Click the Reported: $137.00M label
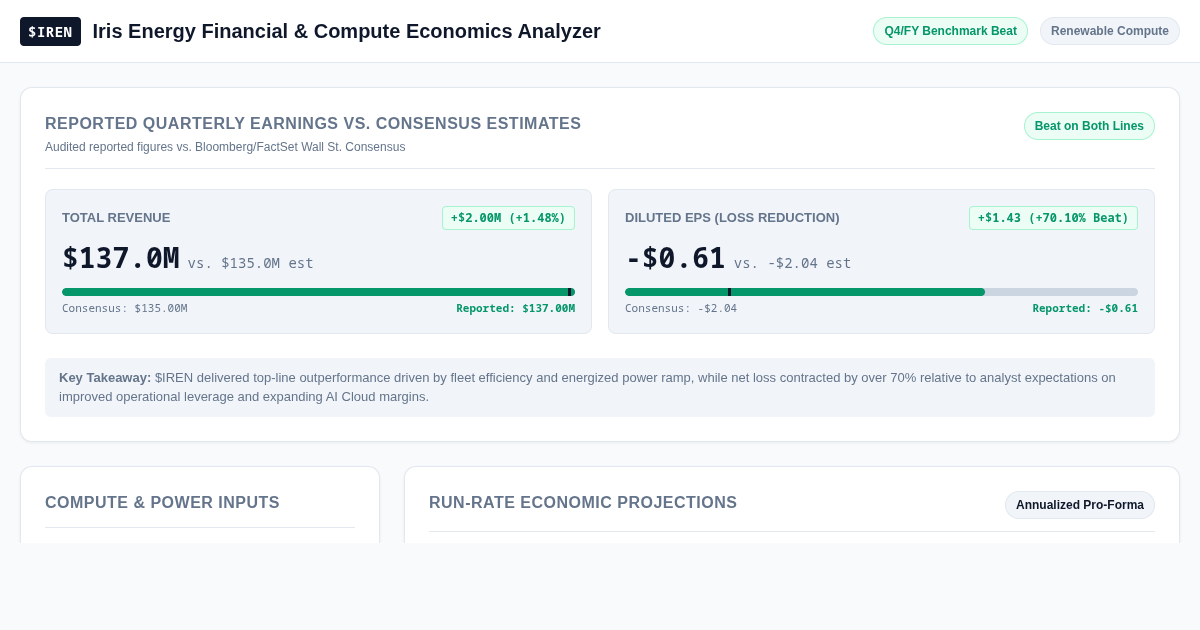This screenshot has height=630, width=1200. pyautogui.click(x=516, y=308)
